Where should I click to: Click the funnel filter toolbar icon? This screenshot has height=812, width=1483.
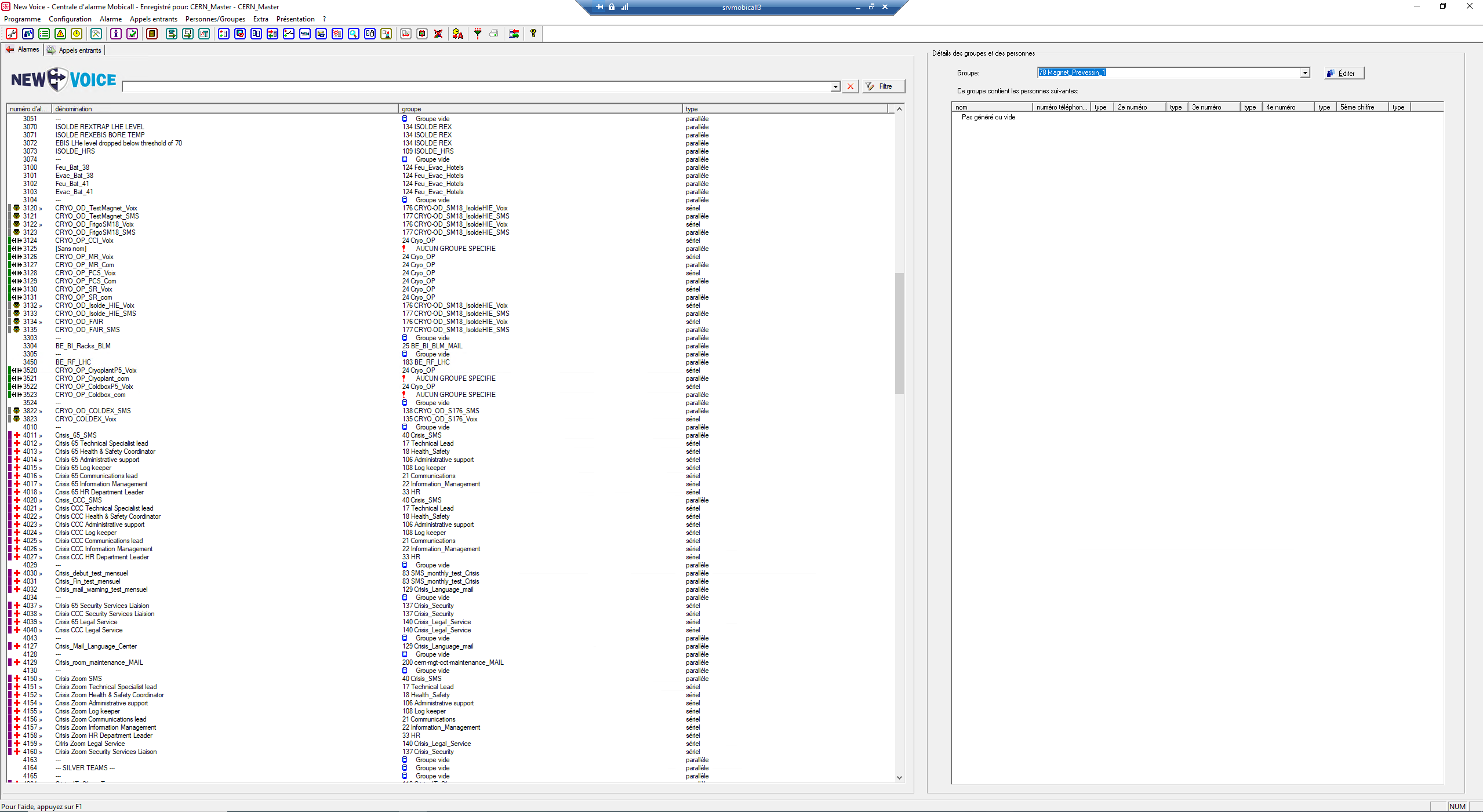pos(478,34)
